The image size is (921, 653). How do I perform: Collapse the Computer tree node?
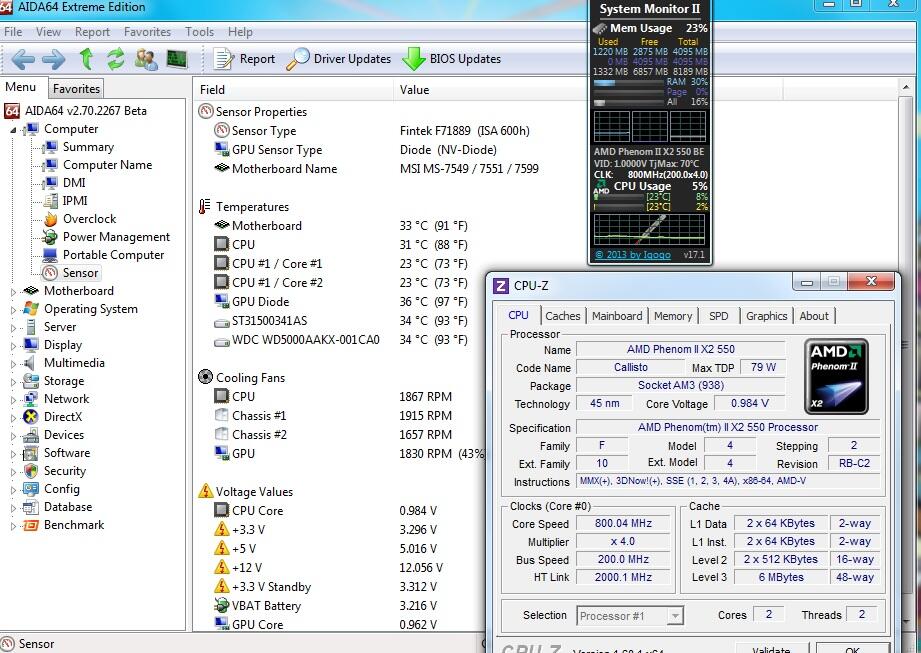tap(13, 130)
